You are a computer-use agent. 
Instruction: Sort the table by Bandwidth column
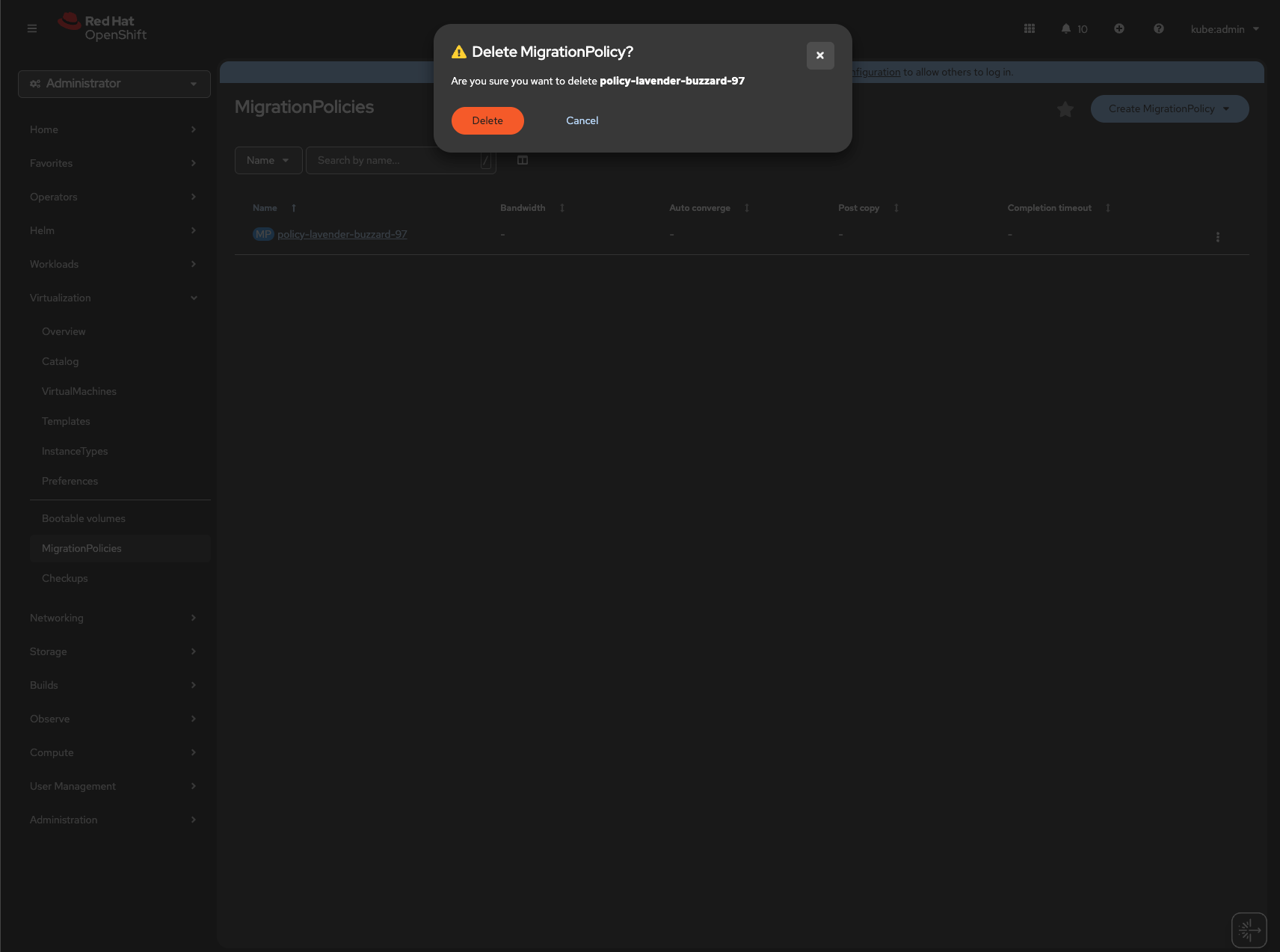[x=532, y=208]
